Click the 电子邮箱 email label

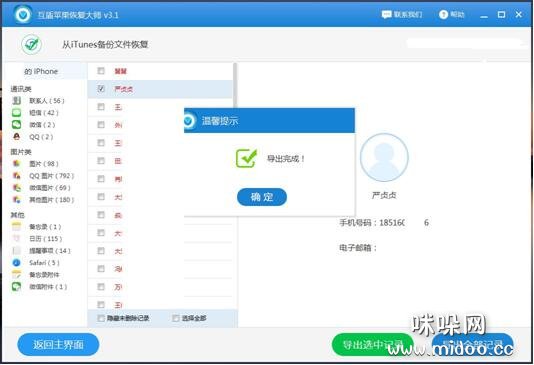[x=358, y=248]
